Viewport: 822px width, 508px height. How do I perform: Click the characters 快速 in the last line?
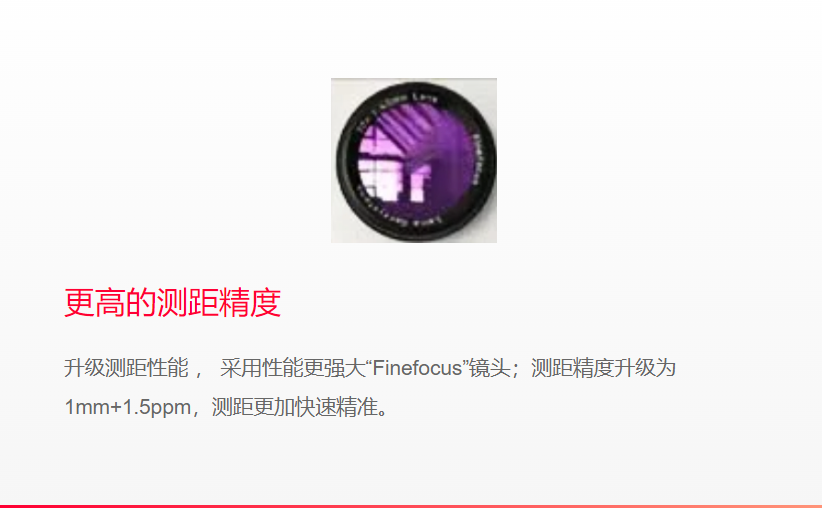pyautogui.click(x=316, y=407)
